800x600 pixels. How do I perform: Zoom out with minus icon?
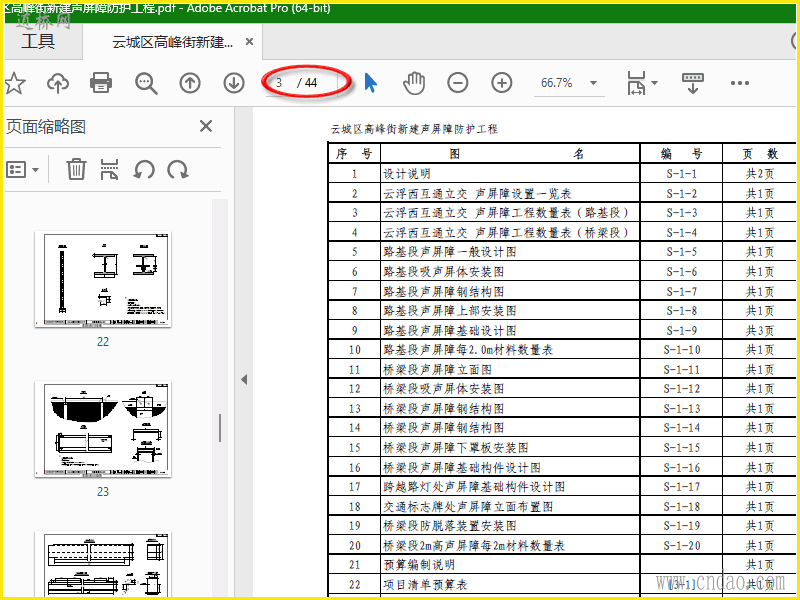(458, 83)
